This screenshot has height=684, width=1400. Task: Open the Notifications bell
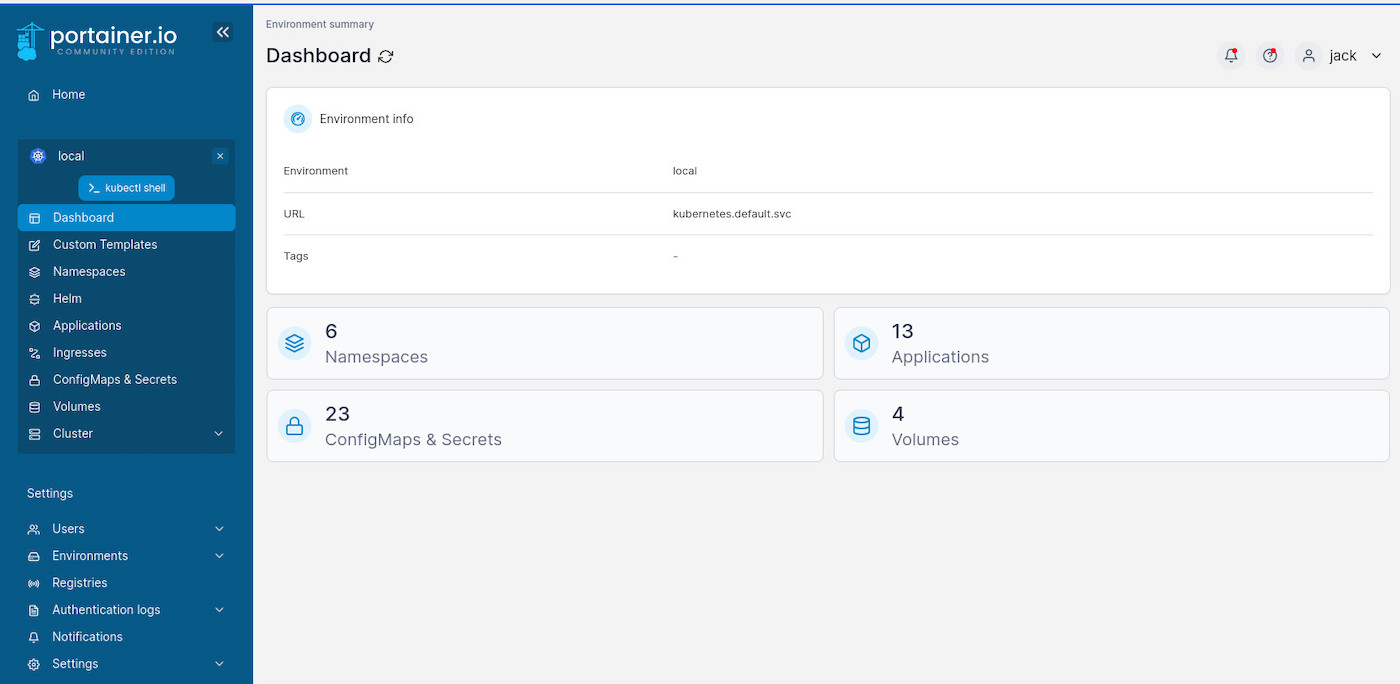[x=1231, y=55]
